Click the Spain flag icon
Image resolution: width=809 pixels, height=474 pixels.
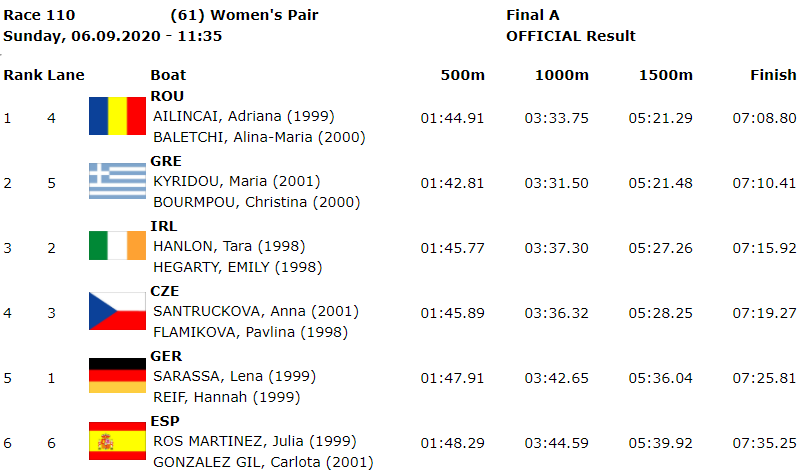point(117,441)
